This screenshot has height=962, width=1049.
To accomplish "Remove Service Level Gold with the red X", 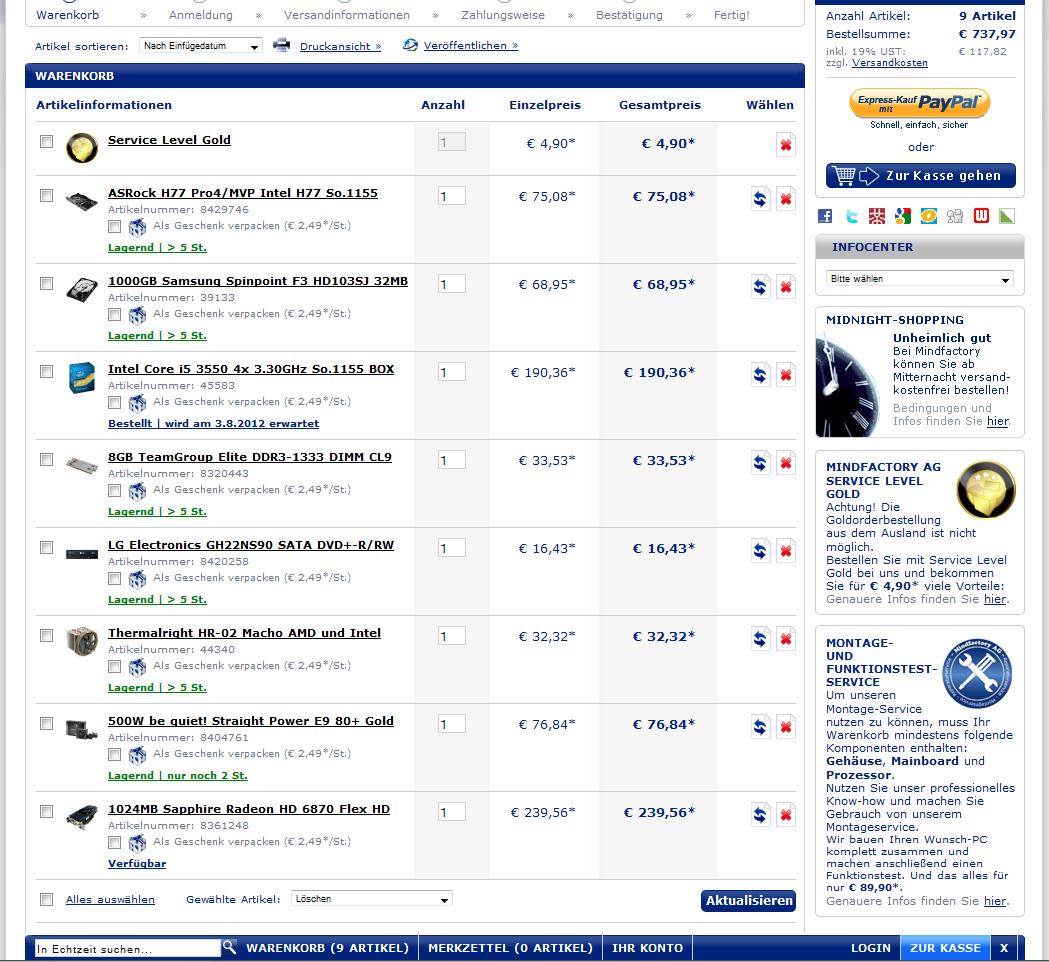I will (785, 145).
